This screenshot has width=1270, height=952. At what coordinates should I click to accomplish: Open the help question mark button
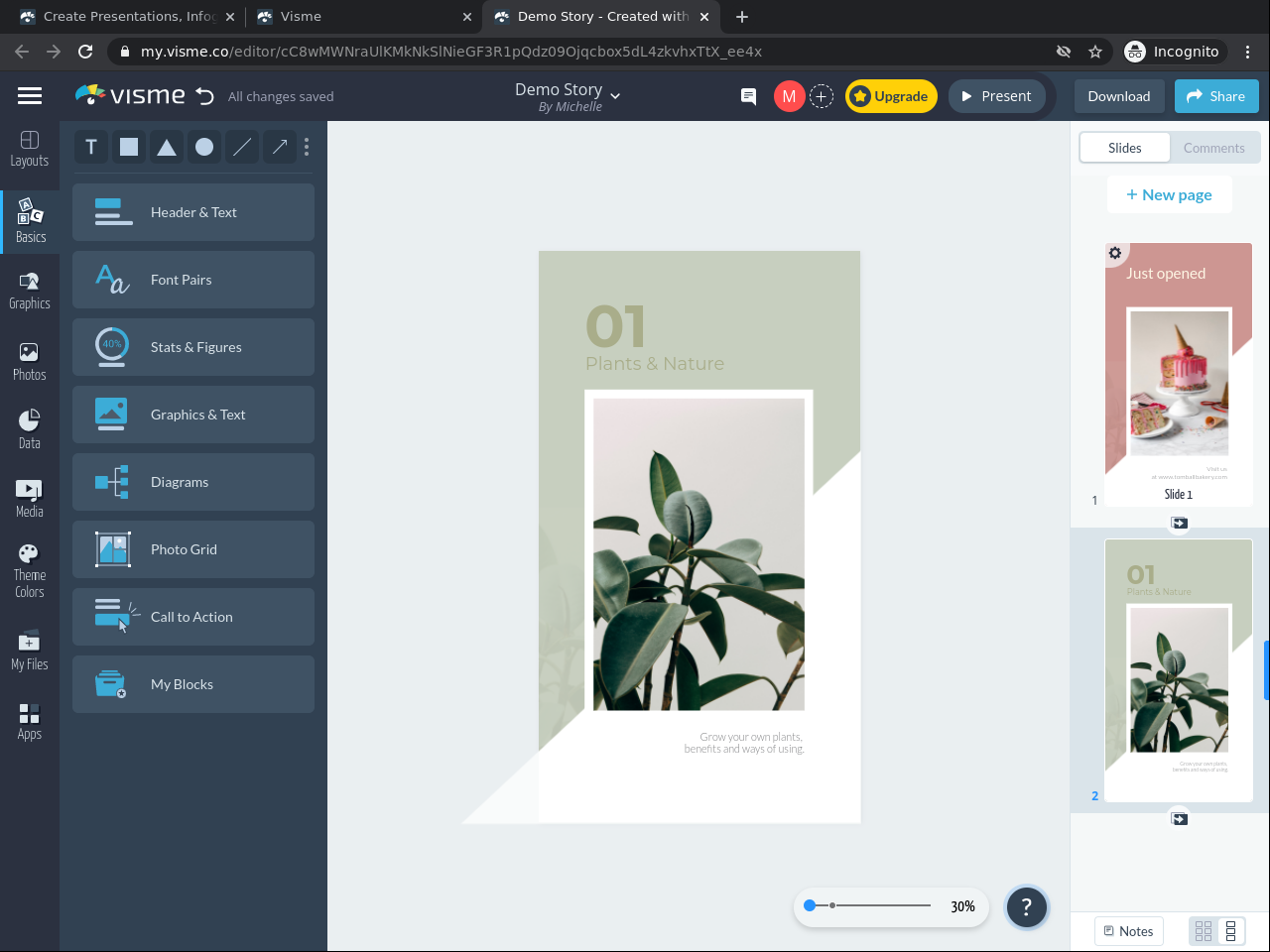[x=1027, y=906]
